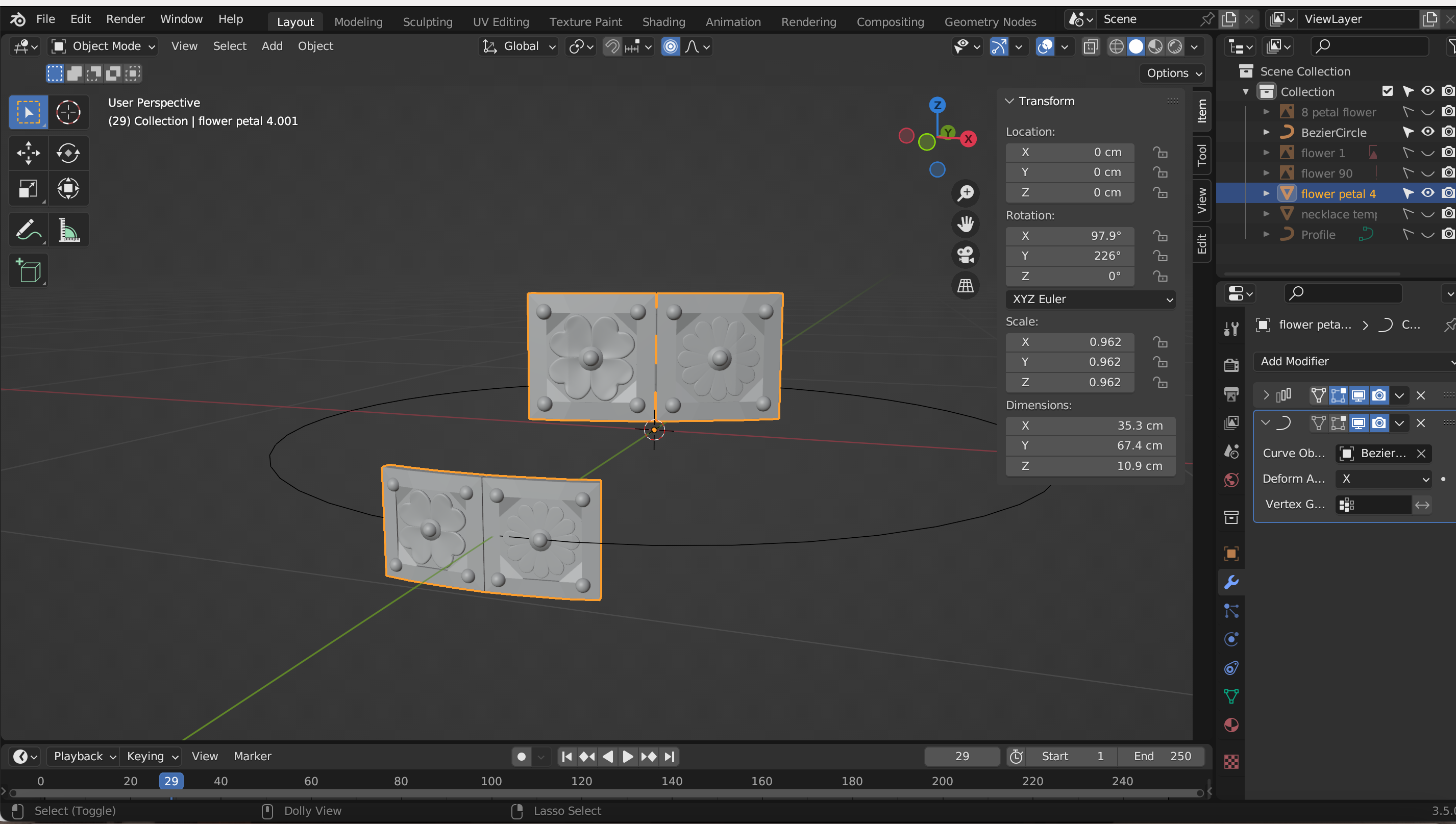Open the Texture properties tab
Image resolution: width=1456 pixels, height=824 pixels.
(x=1231, y=761)
